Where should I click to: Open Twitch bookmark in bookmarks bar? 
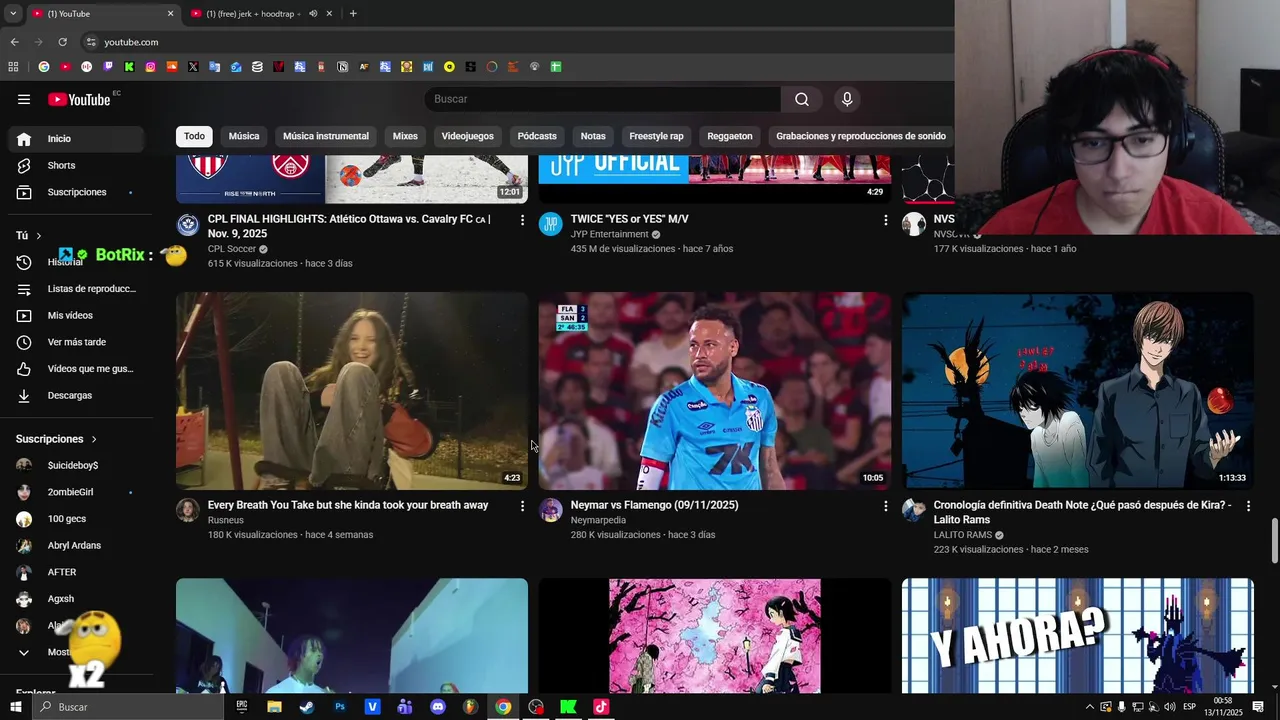pyautogui.click(x=108, y=67)
